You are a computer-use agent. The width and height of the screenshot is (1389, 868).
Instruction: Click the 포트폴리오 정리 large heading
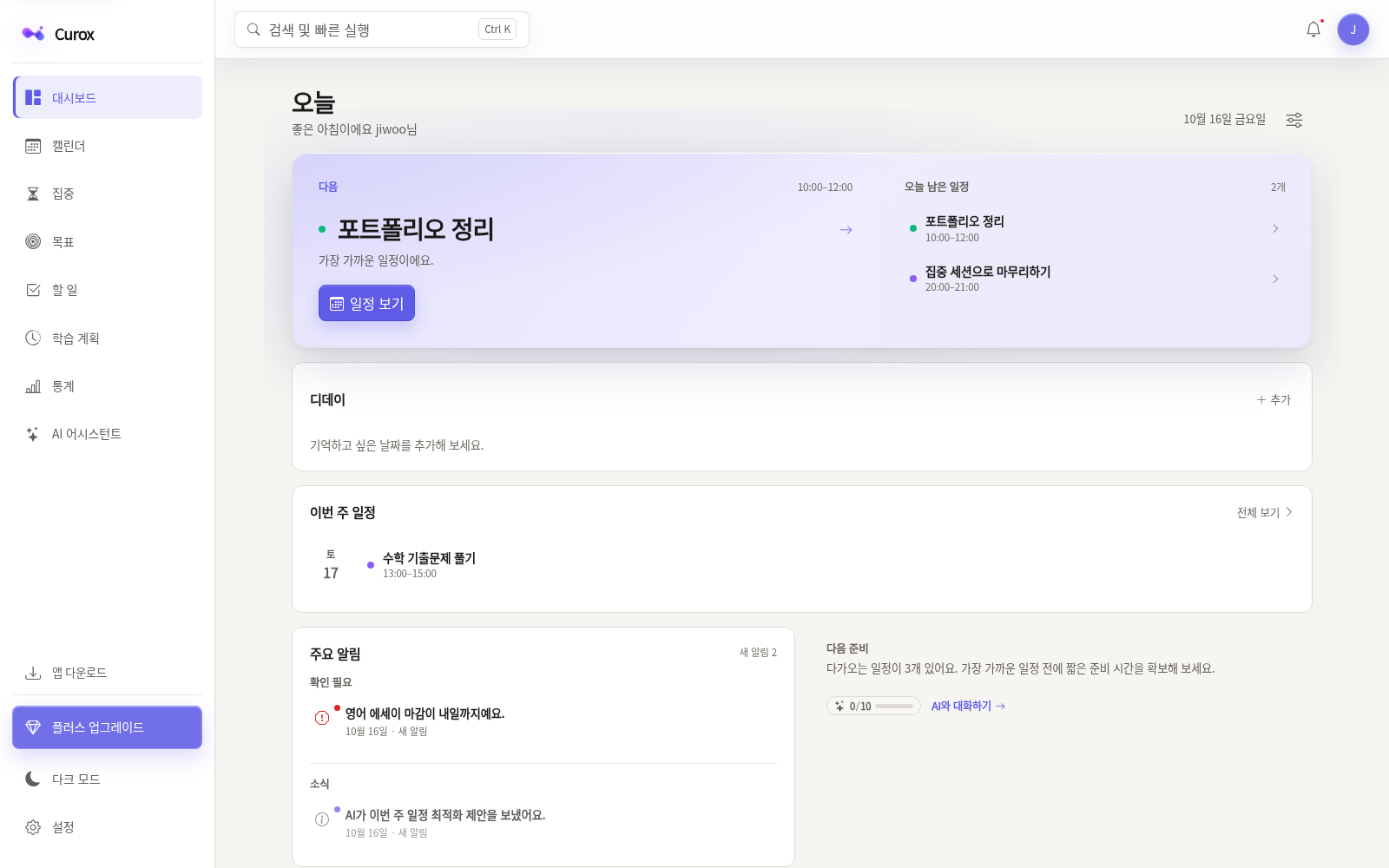[416, 229]
